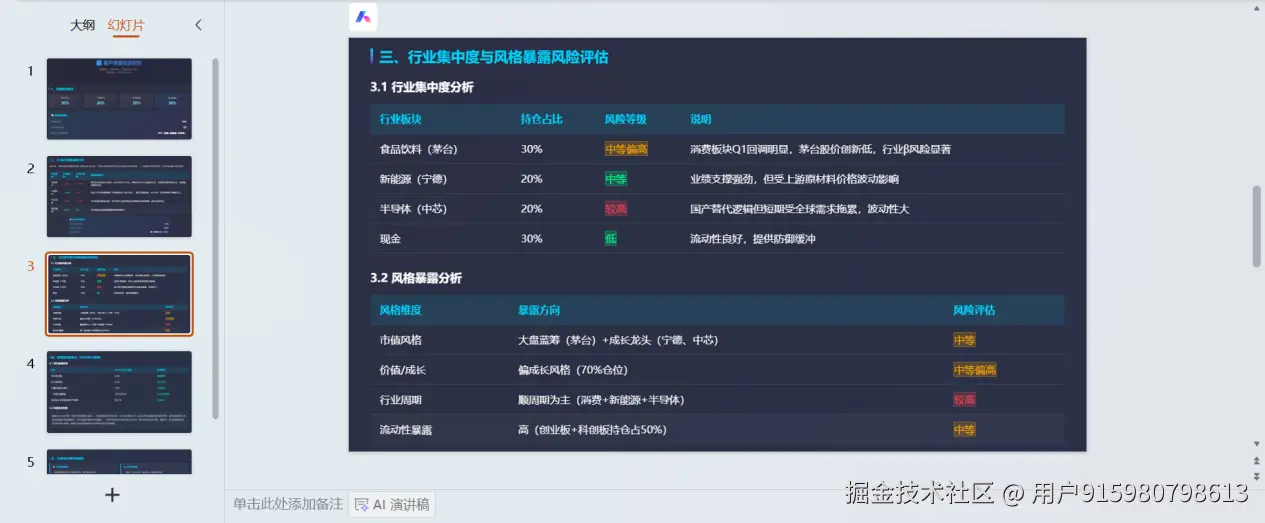Click the 中等 tag in the 流动性暴露 row
Viewport: 1265px width, 523px height.
[964, 430]
